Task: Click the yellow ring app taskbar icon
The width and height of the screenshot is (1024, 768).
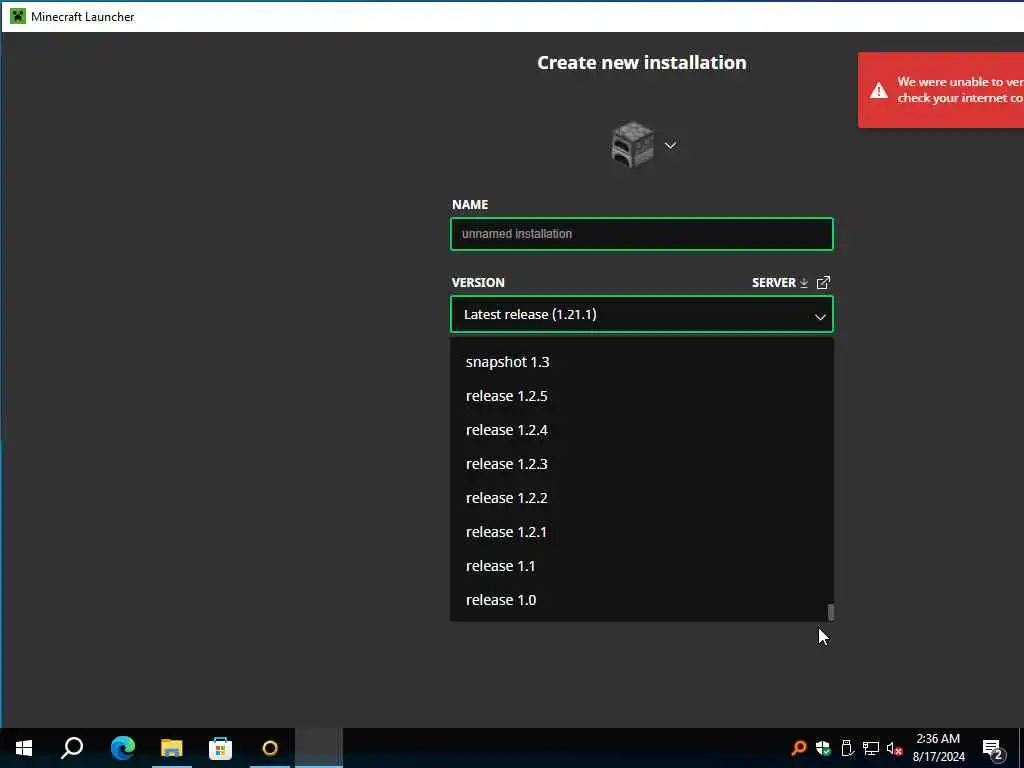Action: pyautogui.click(x=270, y=748)
